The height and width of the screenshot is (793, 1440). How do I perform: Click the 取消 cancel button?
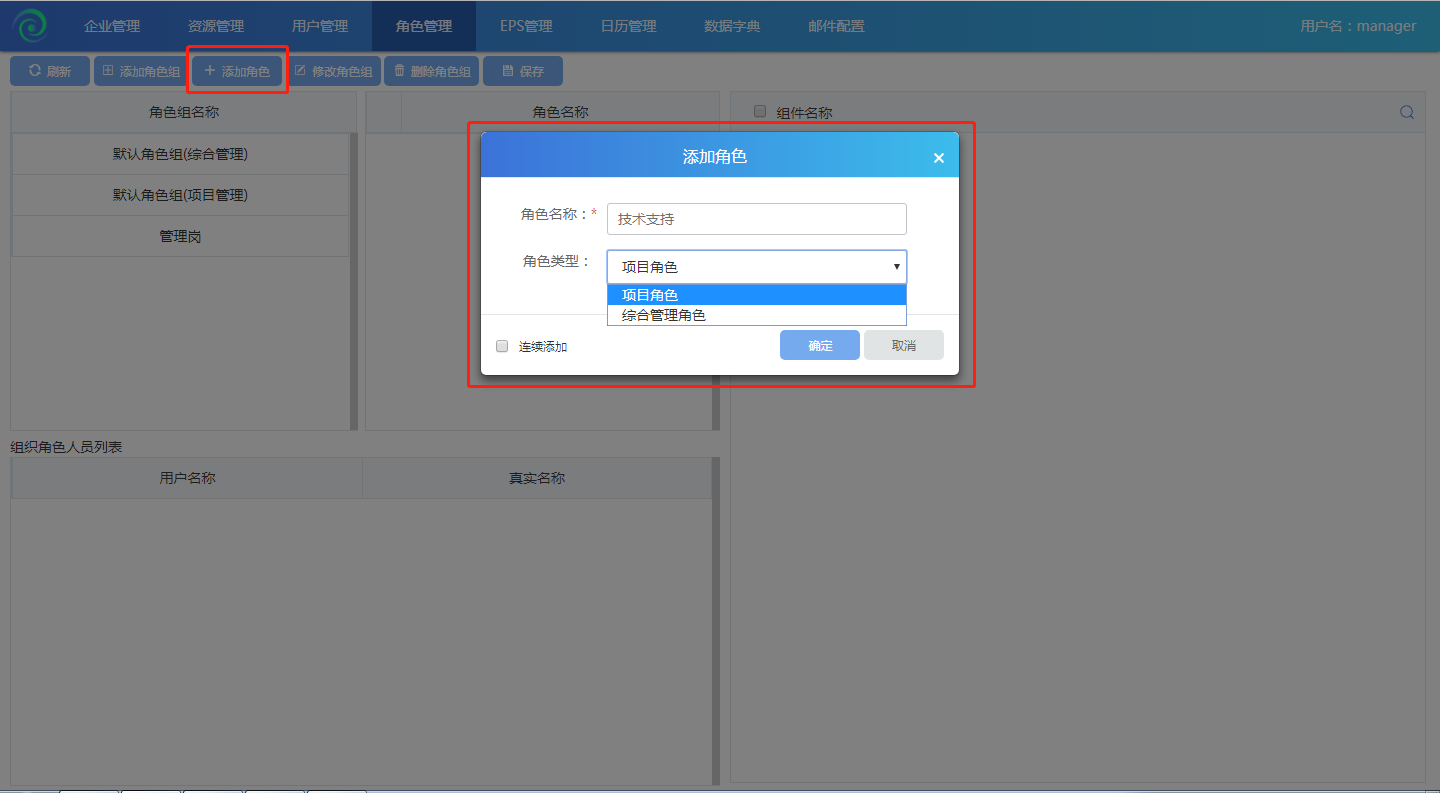(x=903, y=345)
